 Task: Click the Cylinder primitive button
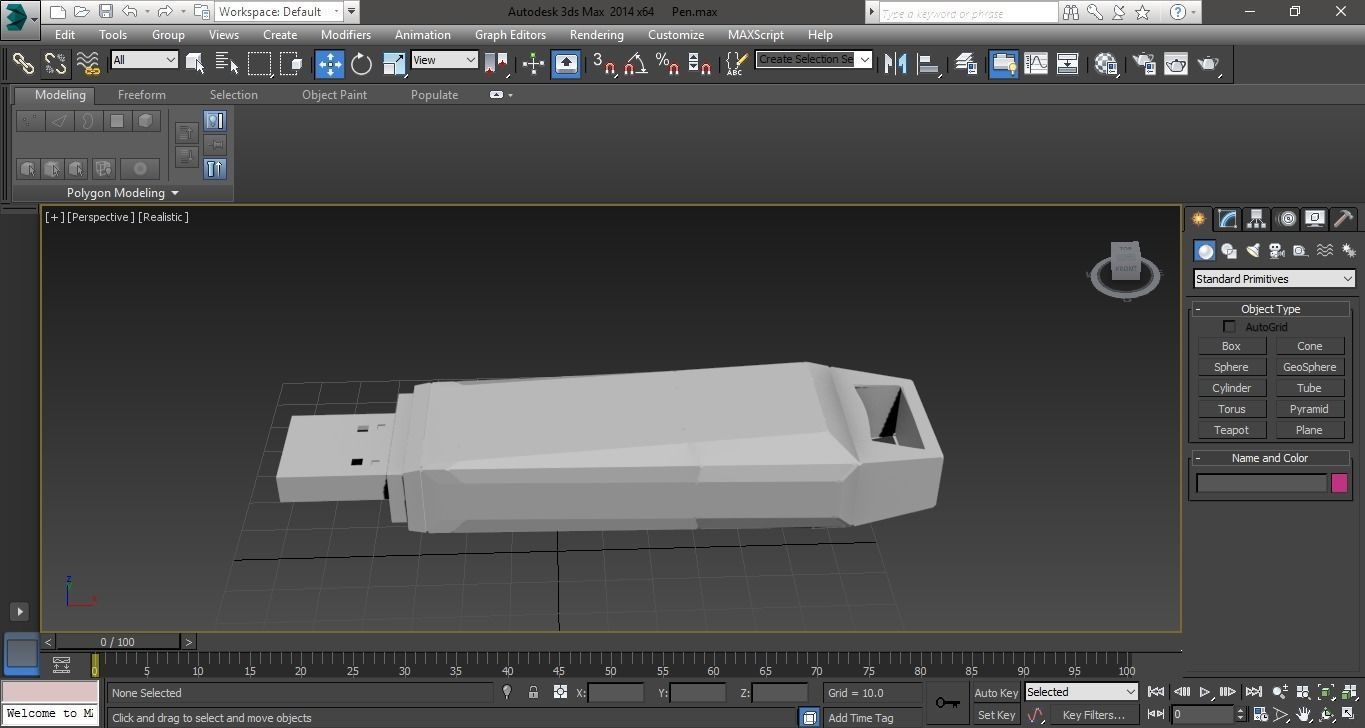(x=1231, y=388)
